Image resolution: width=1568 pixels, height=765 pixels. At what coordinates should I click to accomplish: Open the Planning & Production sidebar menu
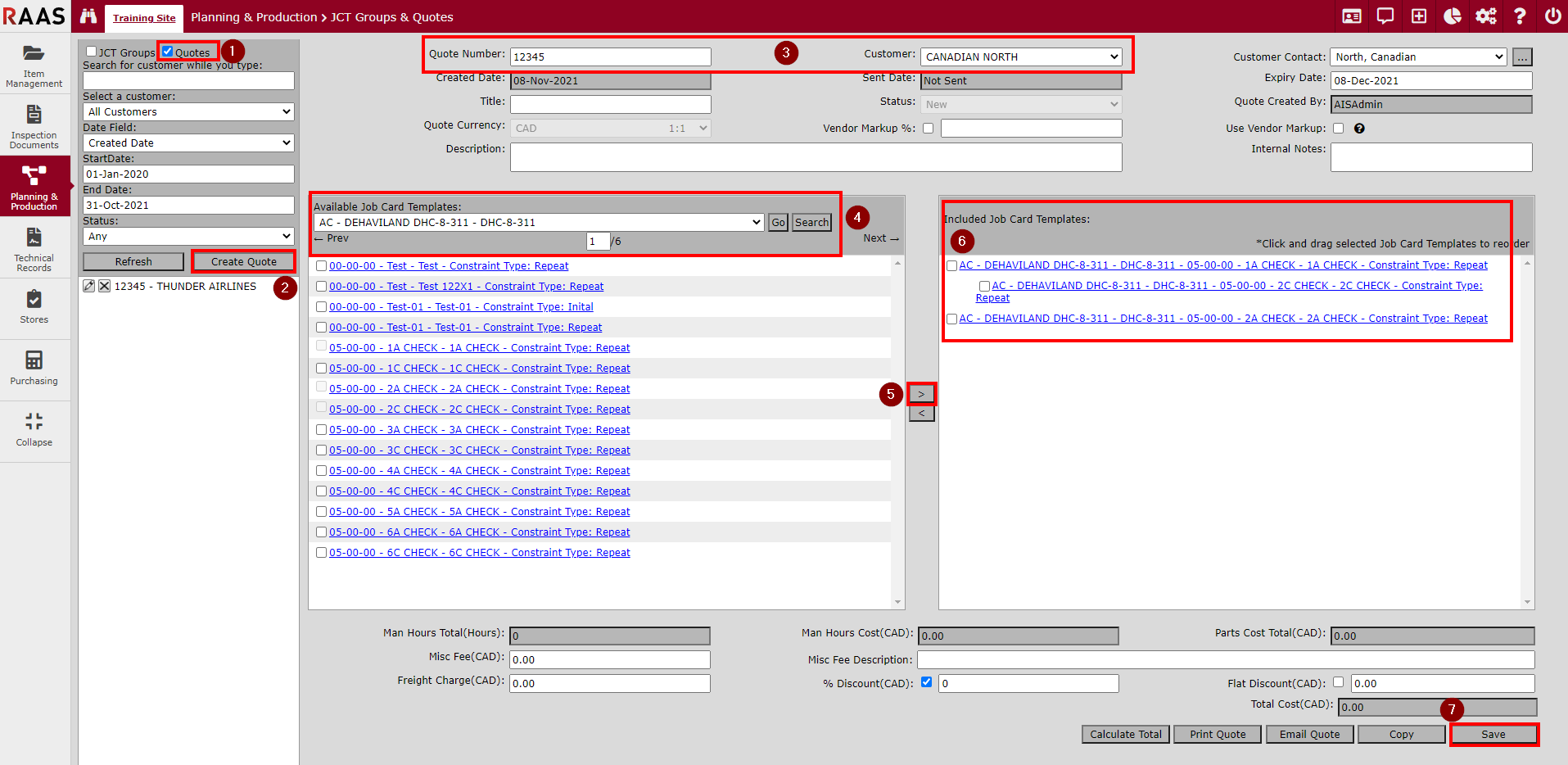point(34,186)
